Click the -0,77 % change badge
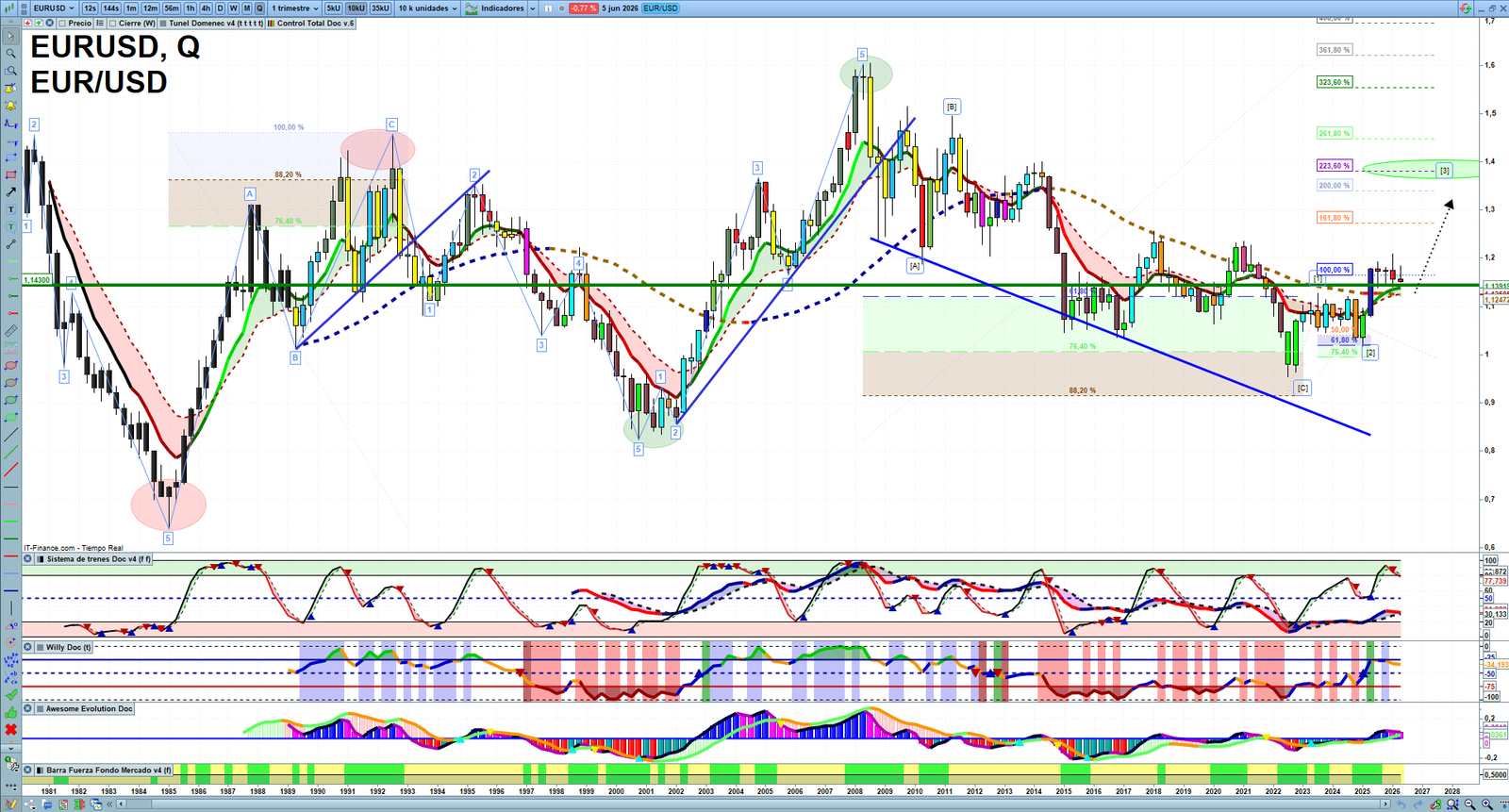The width and height of the screenshot is (1509, 812). (584, 8)
